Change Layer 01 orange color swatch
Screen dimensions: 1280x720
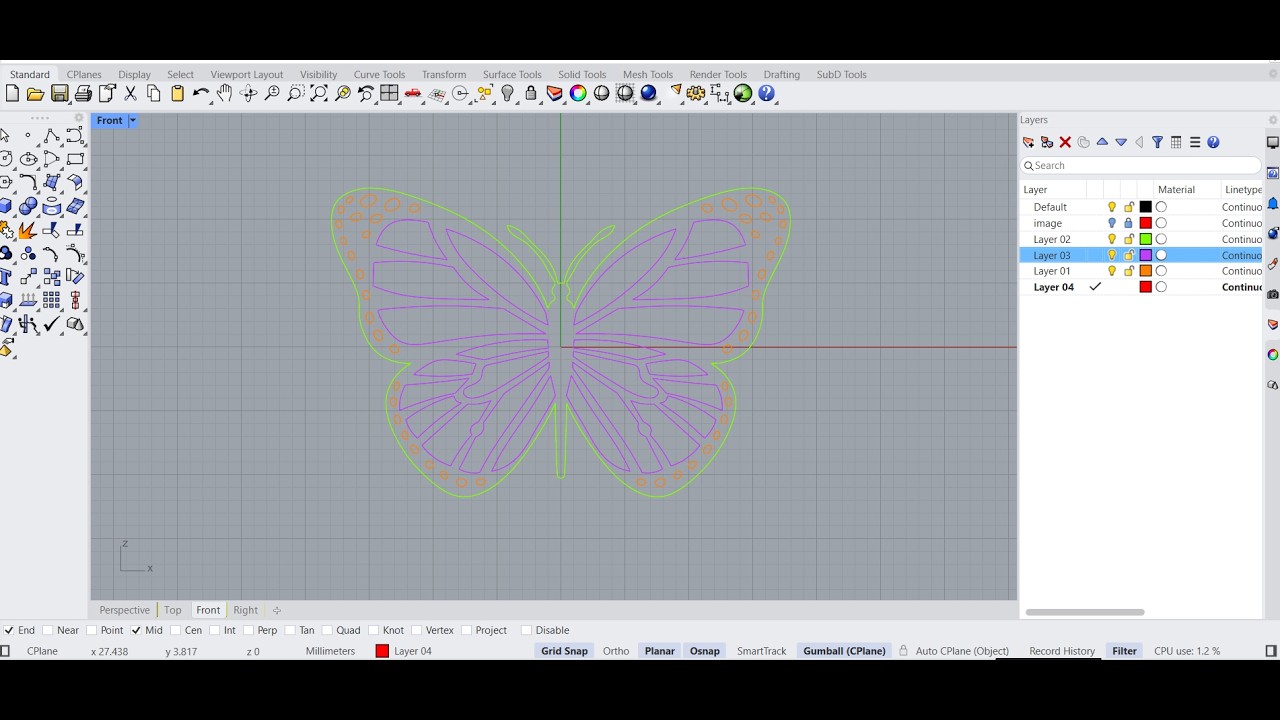coord(1146,272)
